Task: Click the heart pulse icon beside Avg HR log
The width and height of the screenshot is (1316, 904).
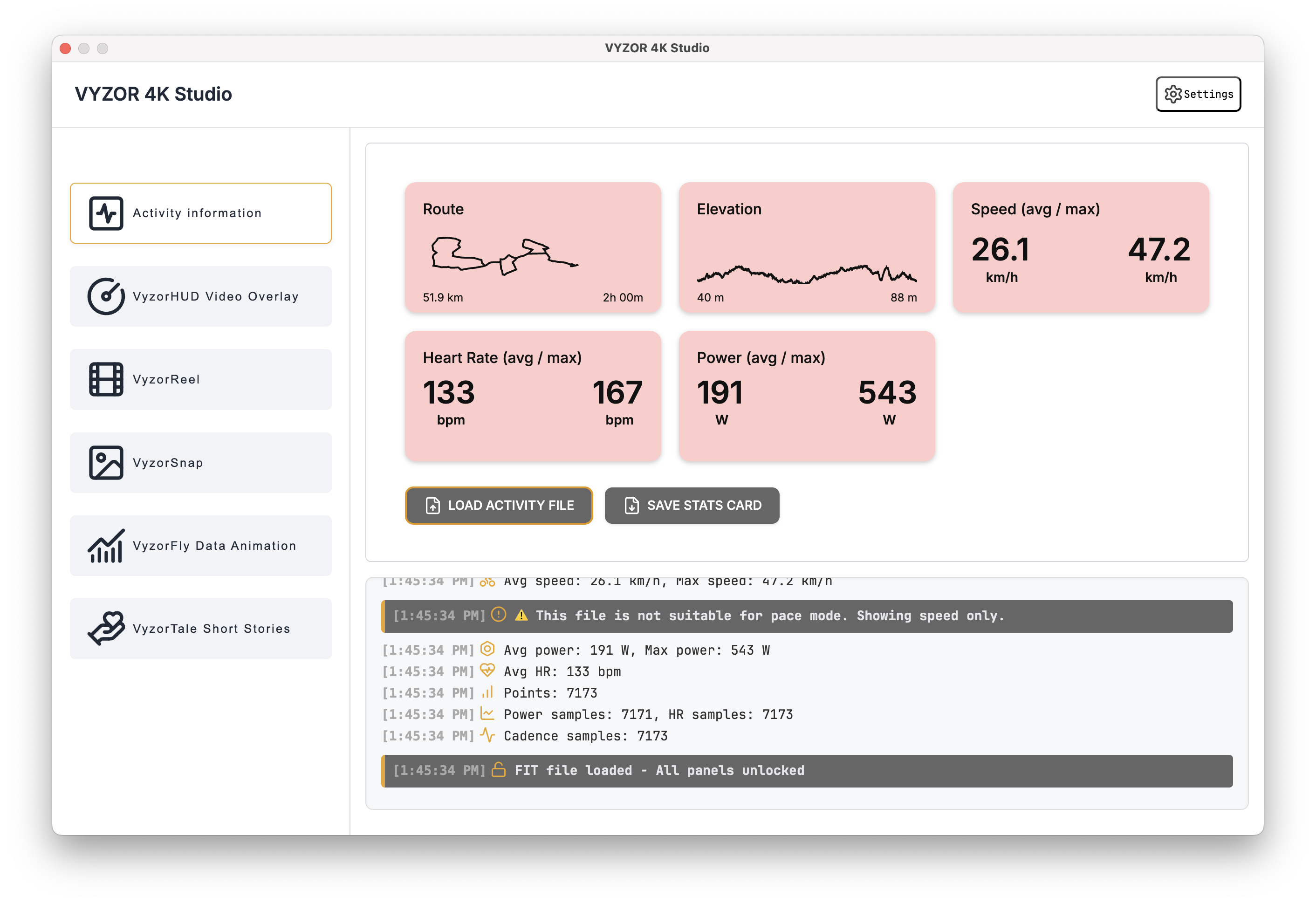Action: pyautogui.click(x=487, y=670)
